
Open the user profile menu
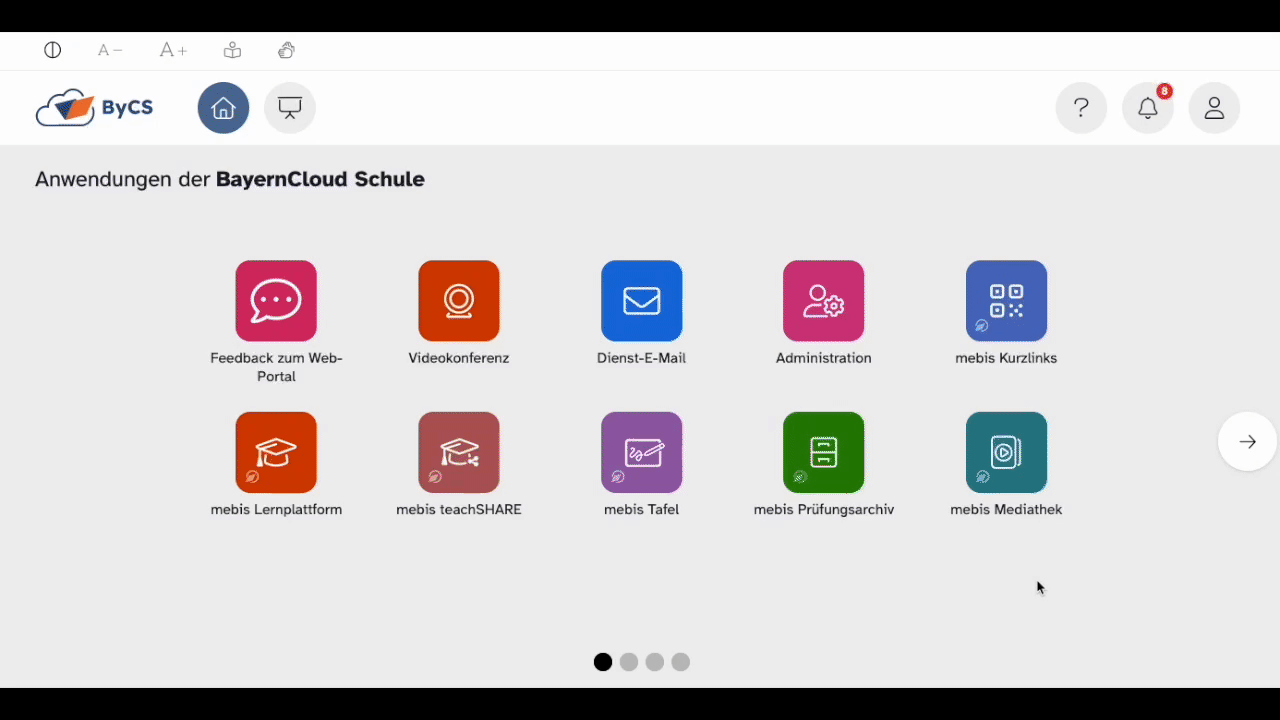1214,108
